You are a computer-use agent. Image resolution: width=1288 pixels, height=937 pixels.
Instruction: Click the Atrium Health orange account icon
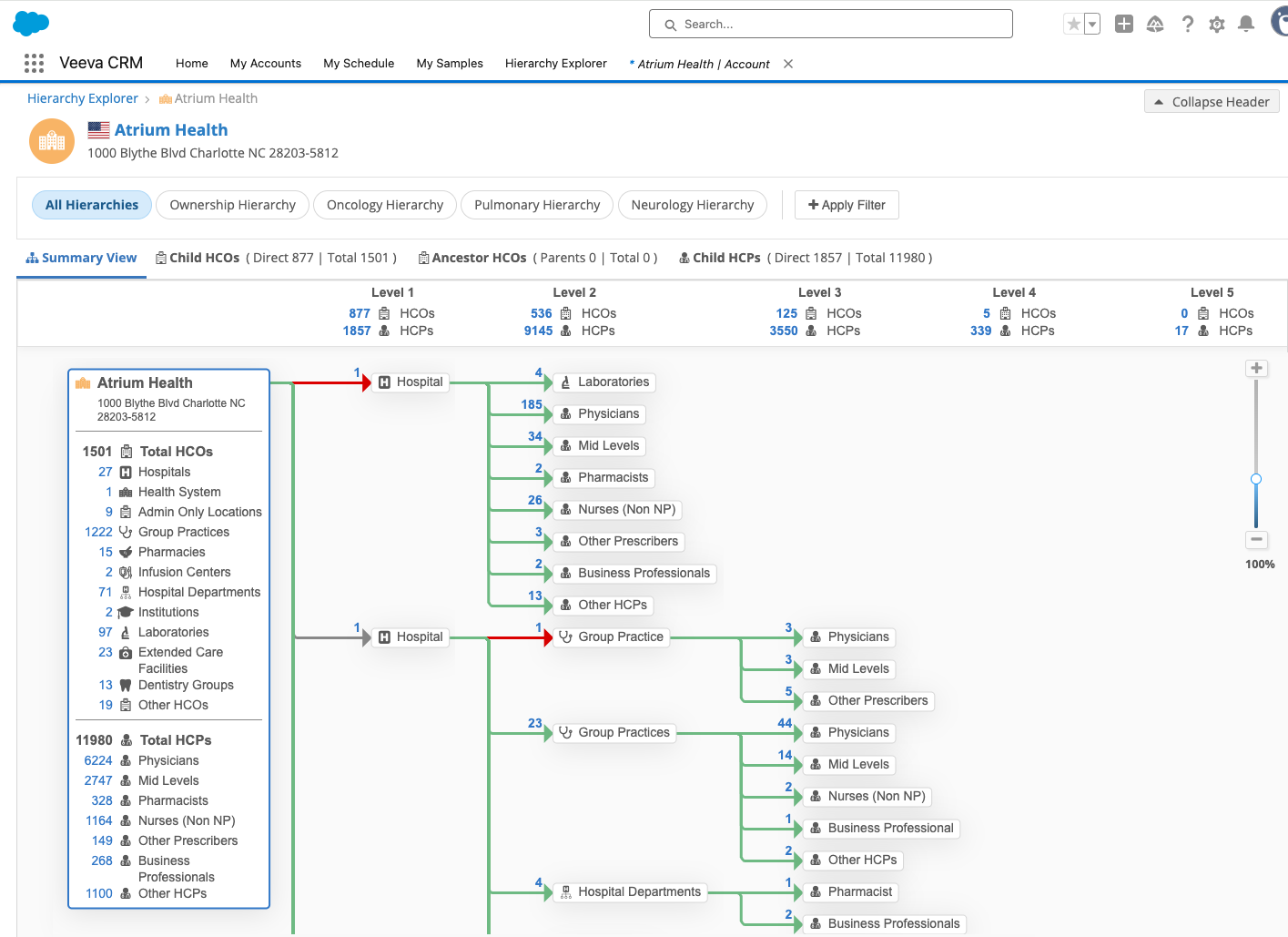tap(52, 141)
